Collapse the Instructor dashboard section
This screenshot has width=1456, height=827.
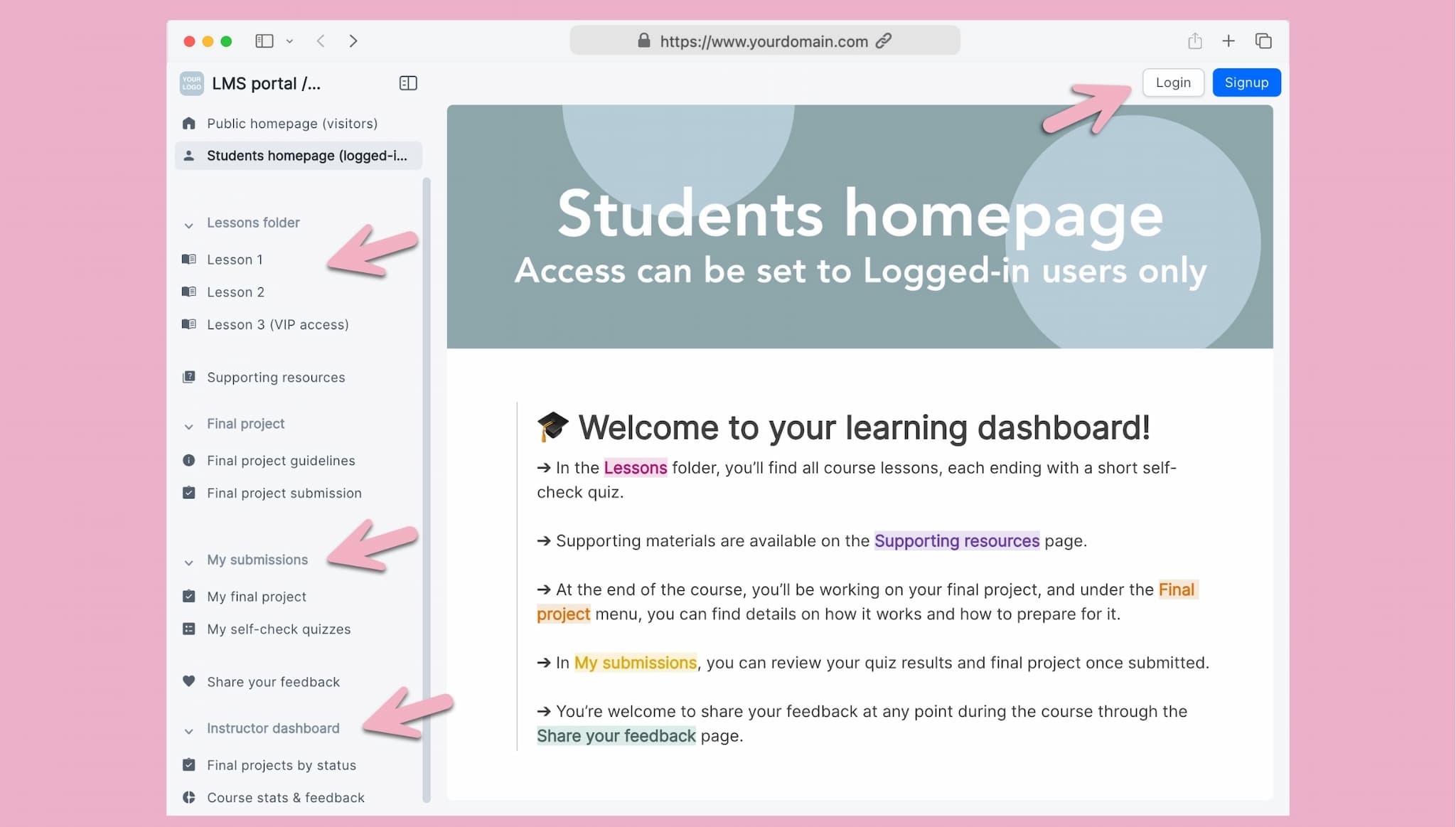click(x=188, y=731)
